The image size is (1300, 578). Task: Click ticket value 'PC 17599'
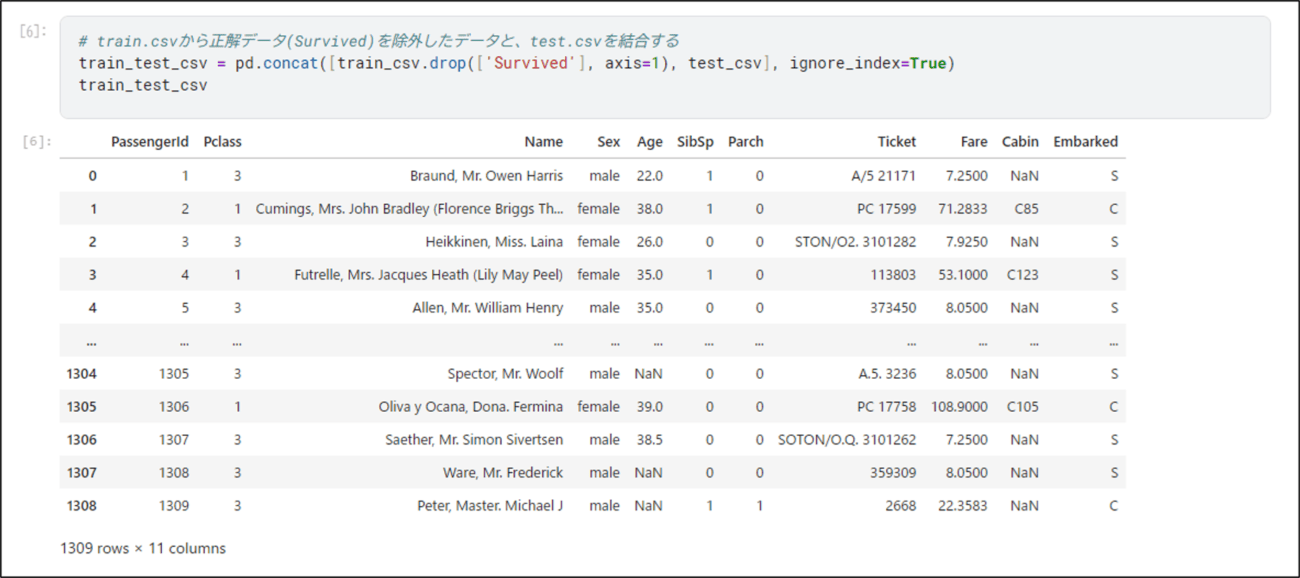click(x=886, y=209)
